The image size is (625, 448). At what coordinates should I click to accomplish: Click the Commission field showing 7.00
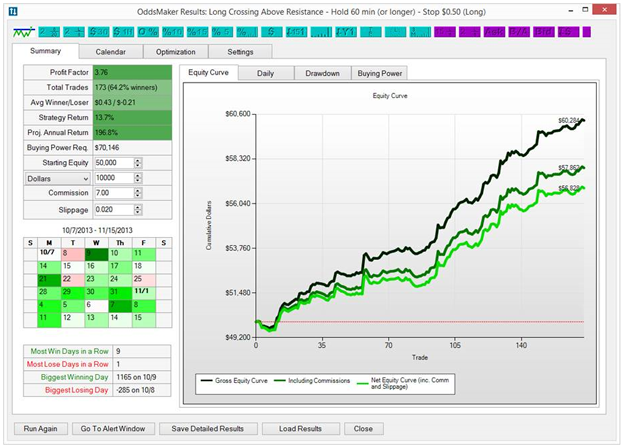point(114,193)
